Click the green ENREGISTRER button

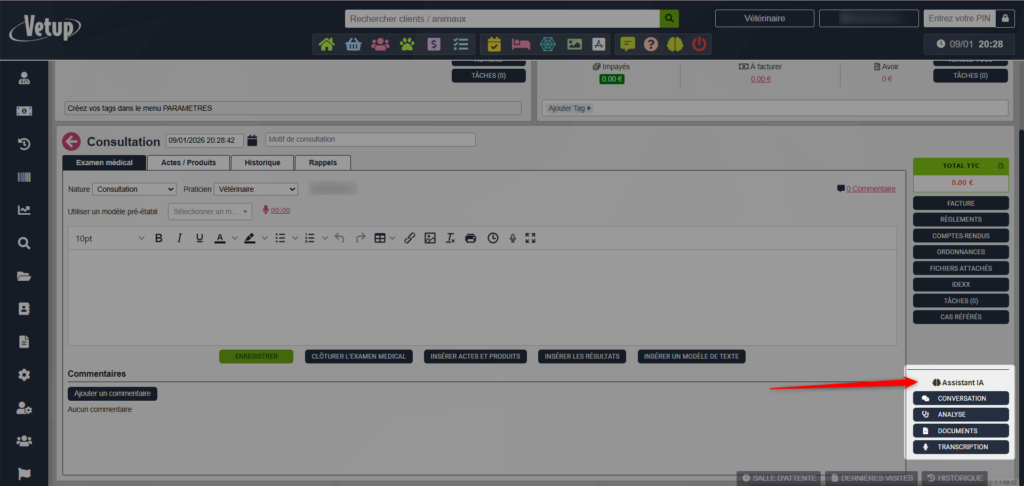[x=256, y=356]
